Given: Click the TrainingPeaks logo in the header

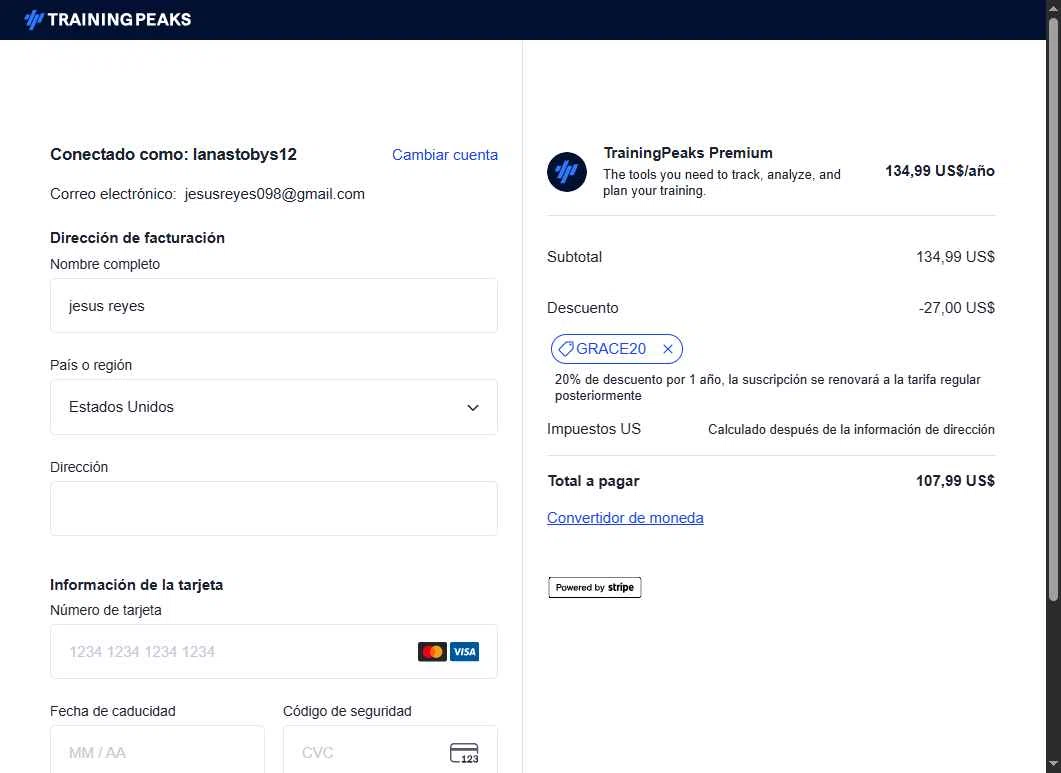Looking at the screenshot, I should (x=108, y=20).
